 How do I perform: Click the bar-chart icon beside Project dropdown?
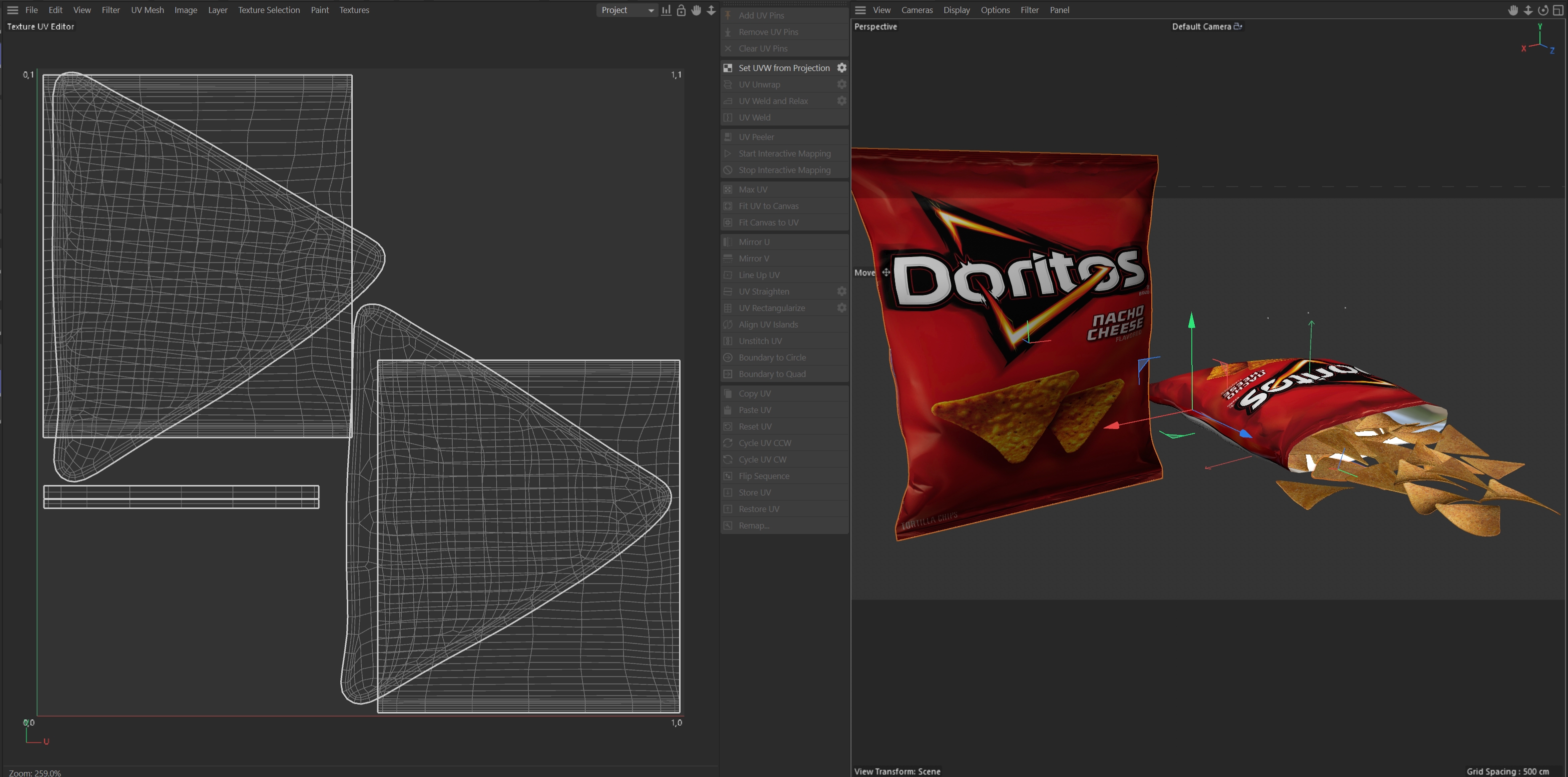point(667,10)
